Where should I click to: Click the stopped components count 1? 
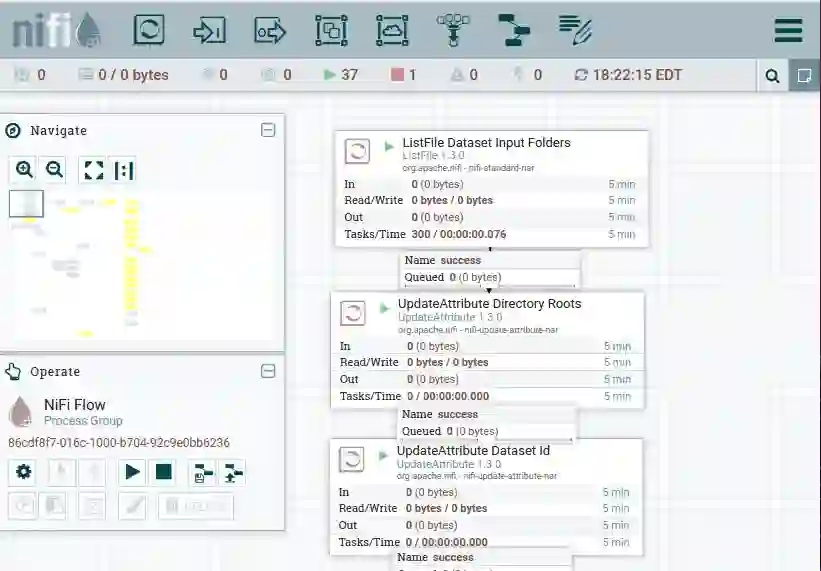coord(404,75)
